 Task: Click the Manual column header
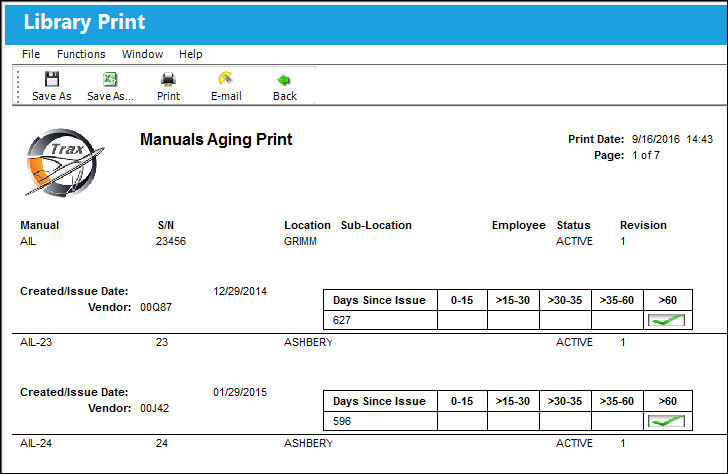(39, 225)
